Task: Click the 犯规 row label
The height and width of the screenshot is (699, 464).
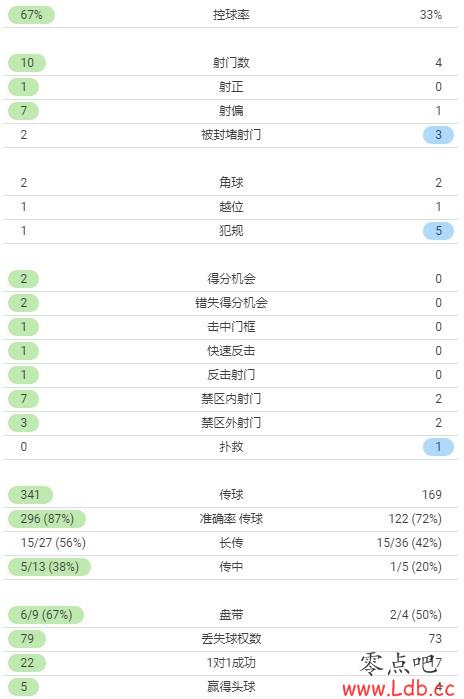Action: click(231, 231)
